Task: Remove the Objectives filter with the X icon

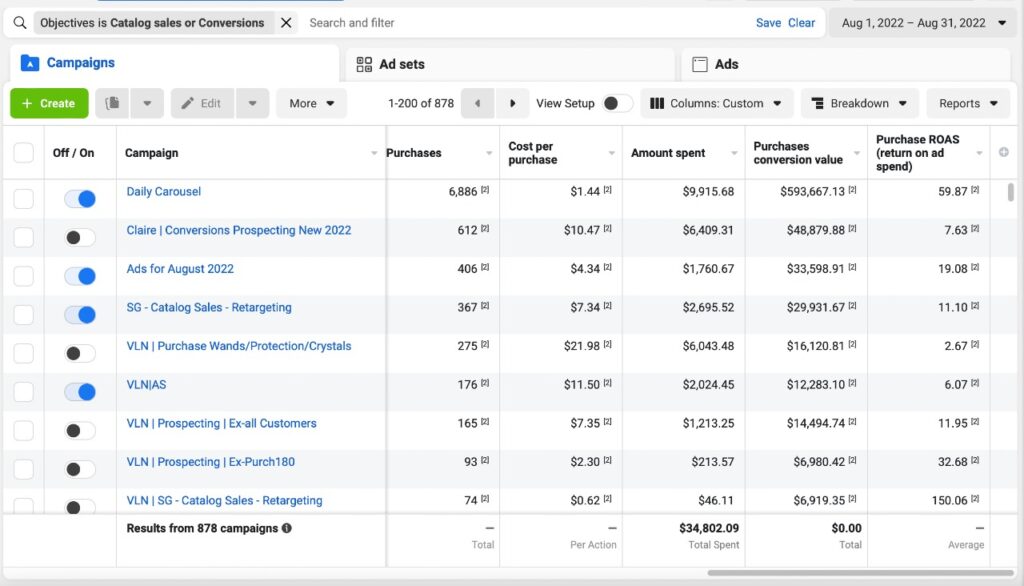Action: (286, 23)
